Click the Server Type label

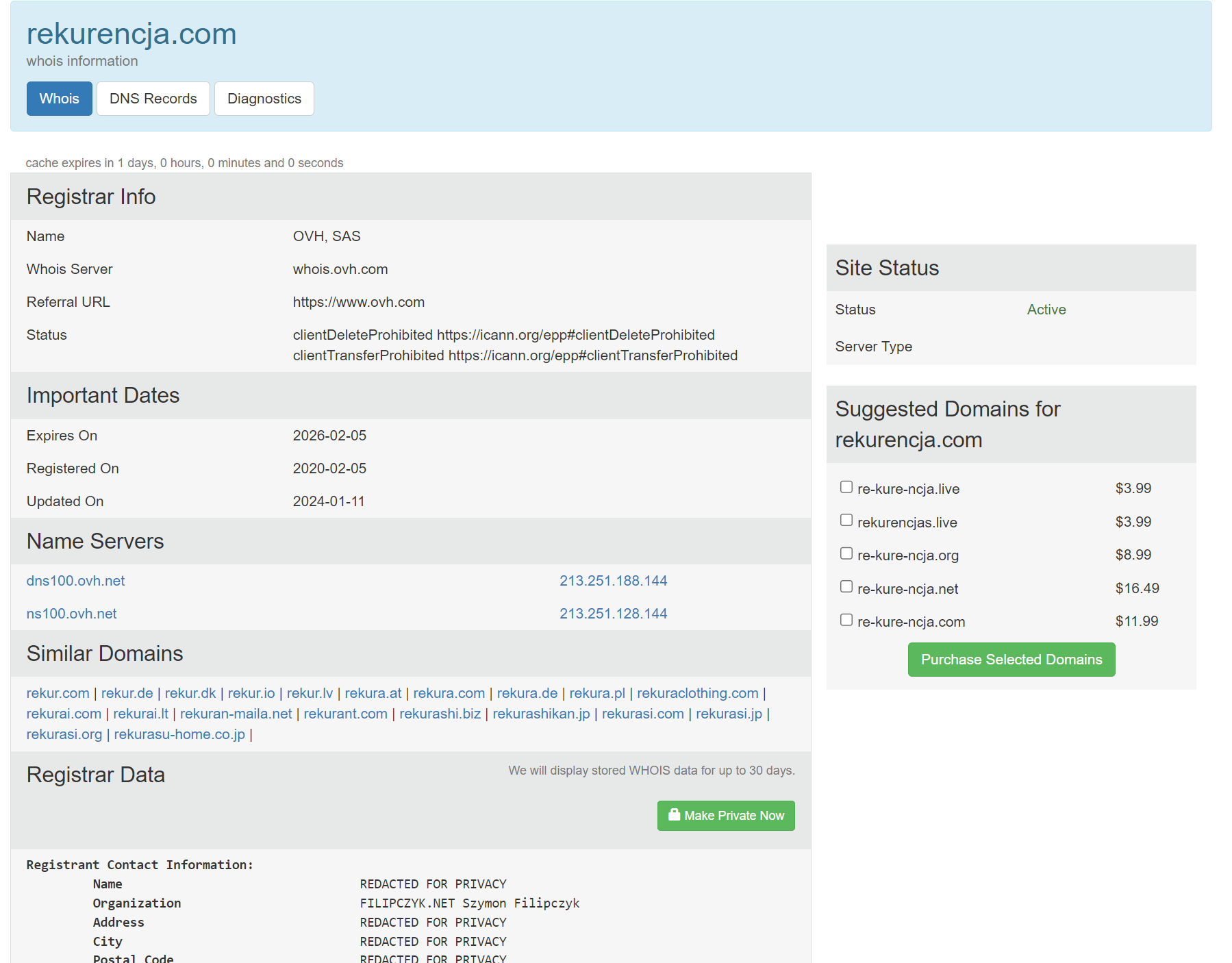[x=874, y=347]
